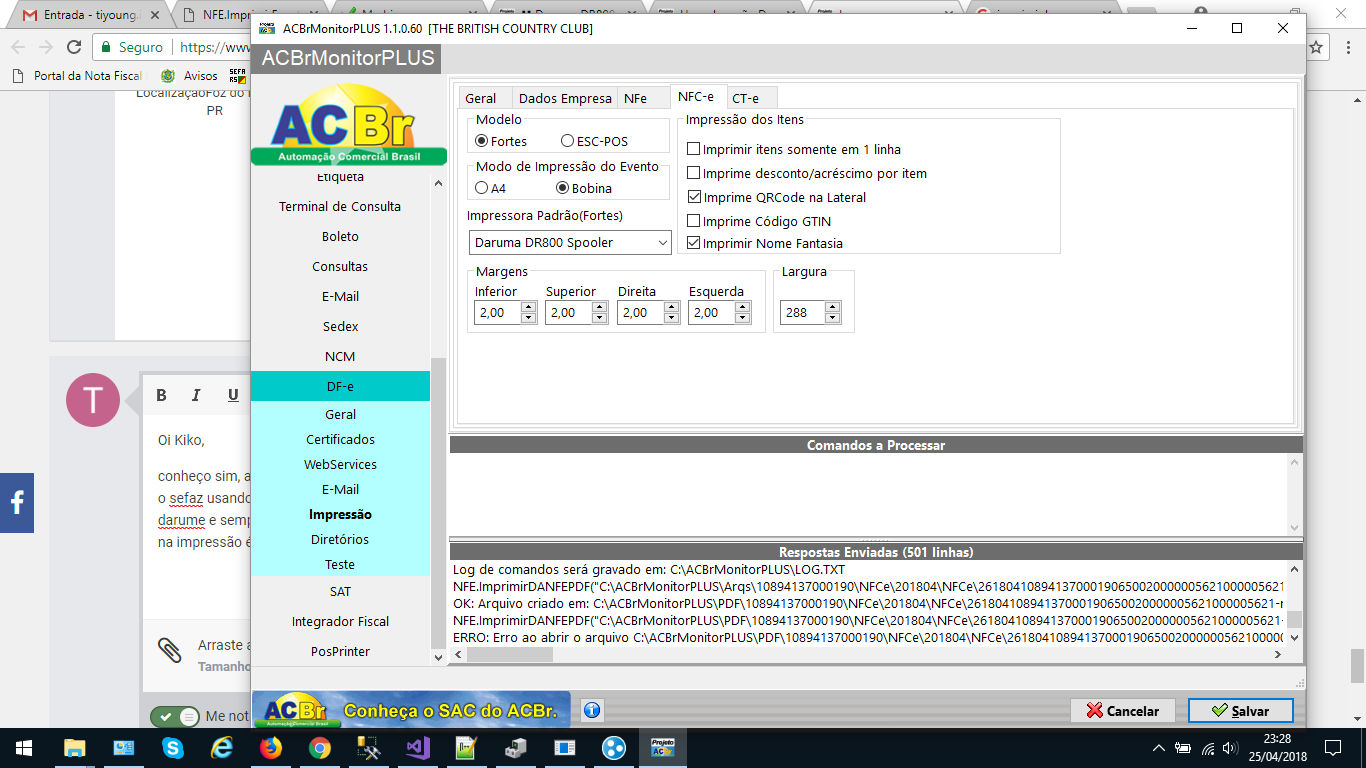This screenshot has width=1366, height=768.
Task: Open the PosPrinter section in sidebar
Action: coord(340,651)
